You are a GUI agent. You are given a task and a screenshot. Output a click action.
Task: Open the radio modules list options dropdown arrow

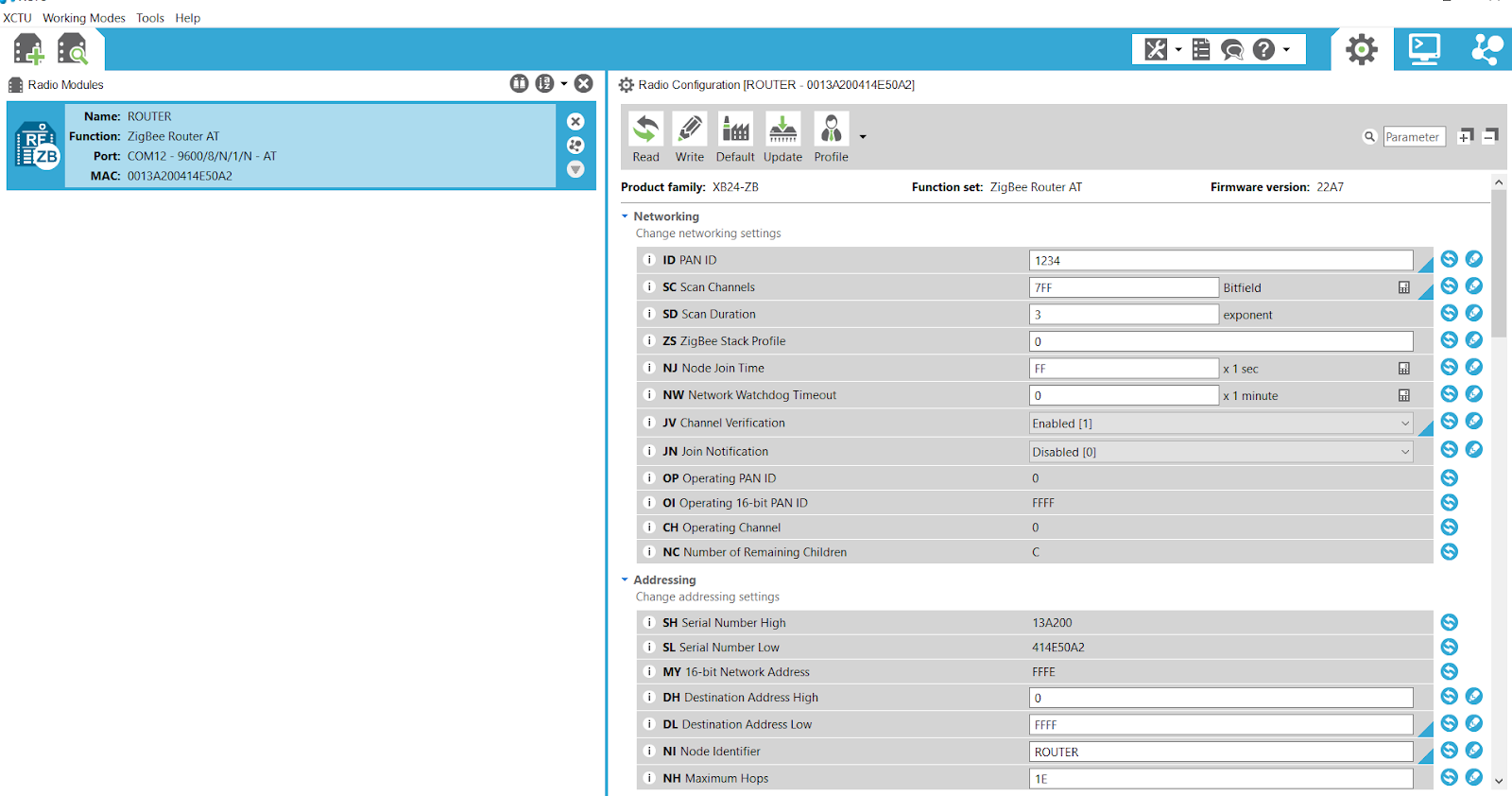(564, 83)
